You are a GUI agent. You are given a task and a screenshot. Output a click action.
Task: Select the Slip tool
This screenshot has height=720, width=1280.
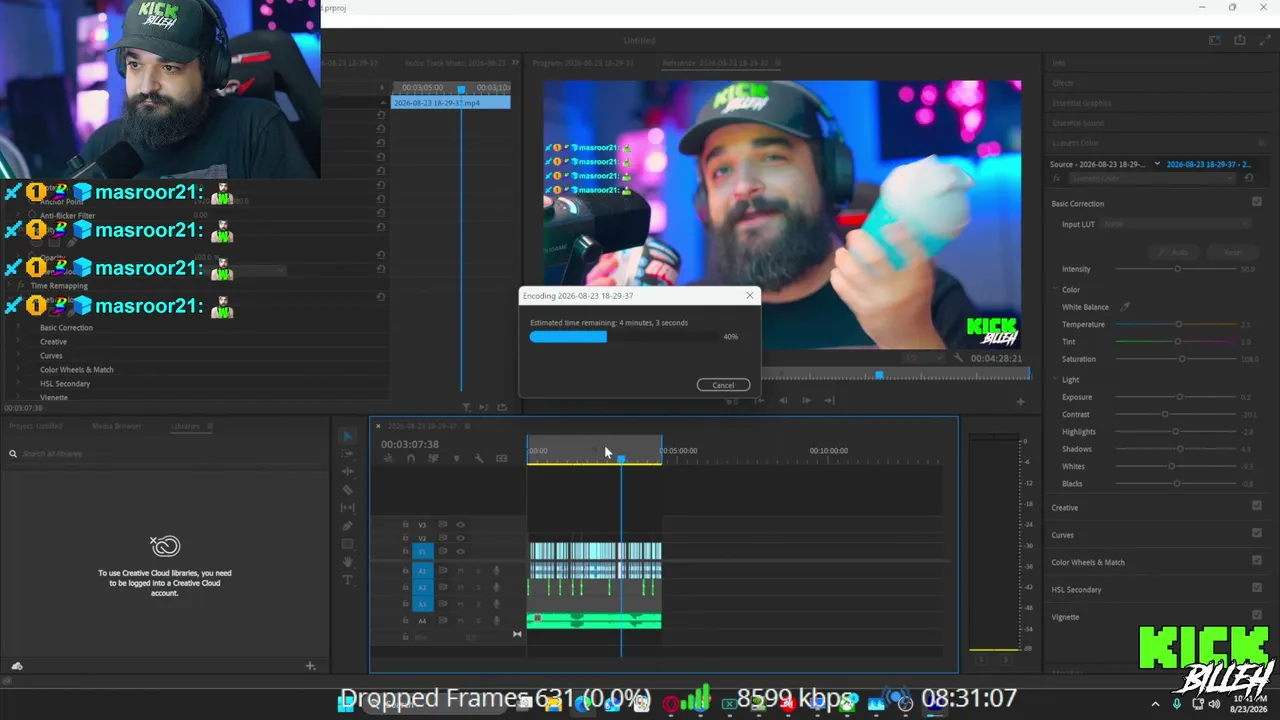[x=347, y=508]
